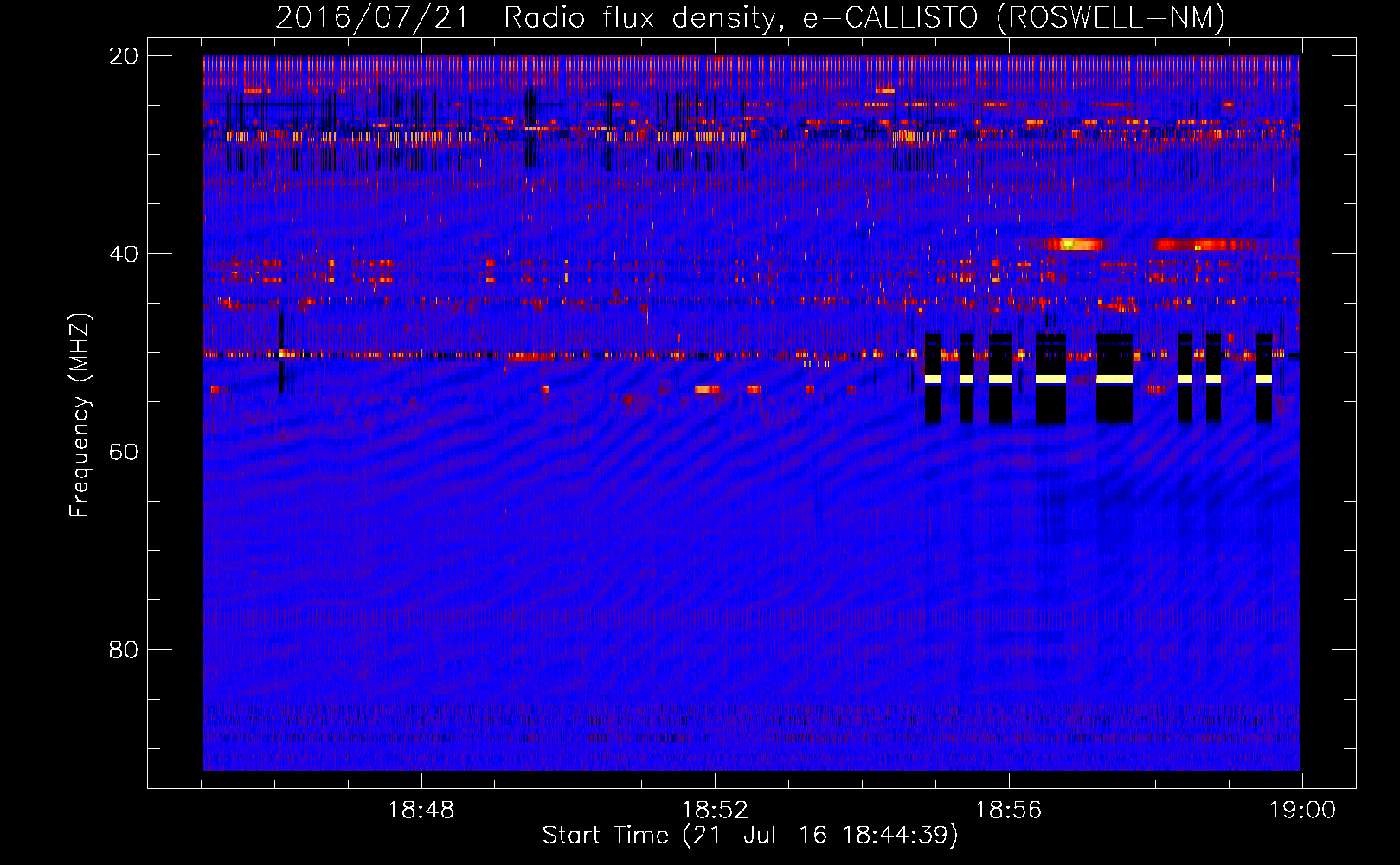Click the 60 frequency tick label
Viewport: 1400px width, 865px height.
click(124, 452)
